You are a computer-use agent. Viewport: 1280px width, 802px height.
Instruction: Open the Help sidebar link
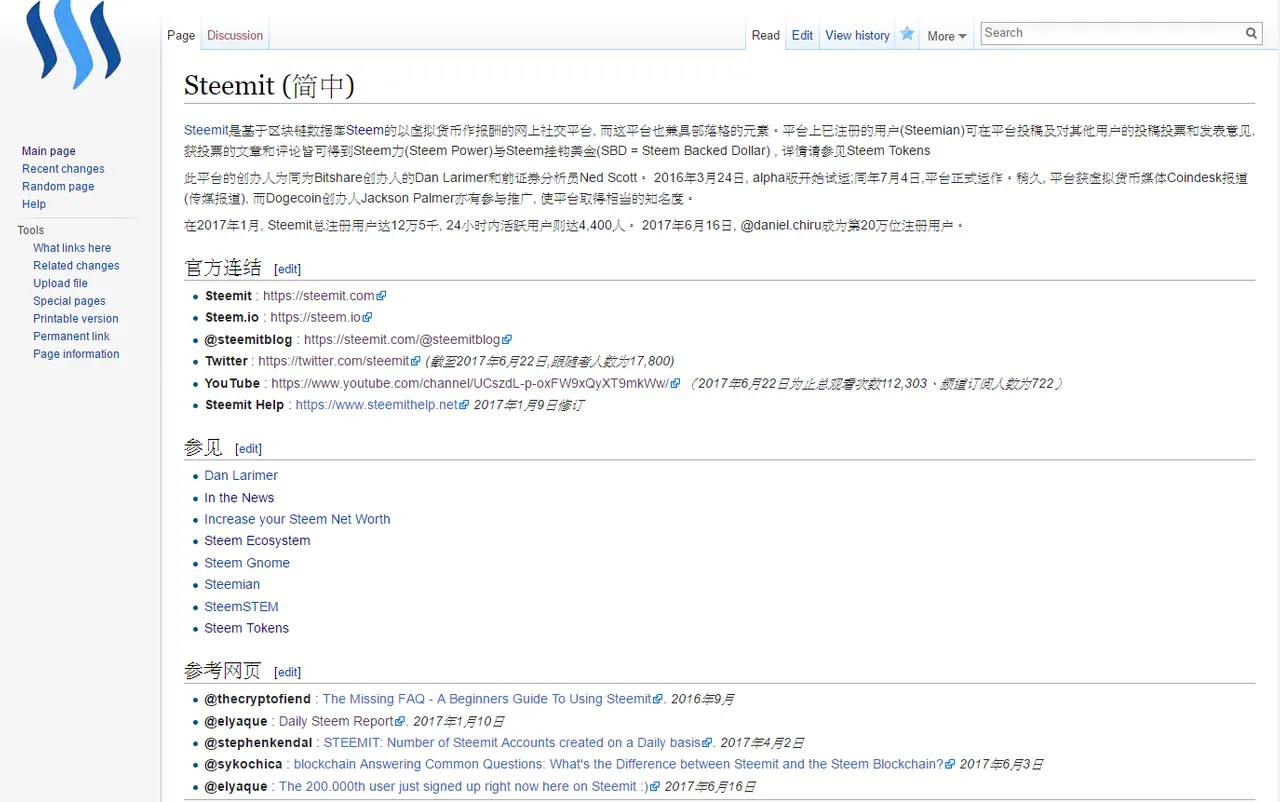pyautogui.click(x=34, y=204)
